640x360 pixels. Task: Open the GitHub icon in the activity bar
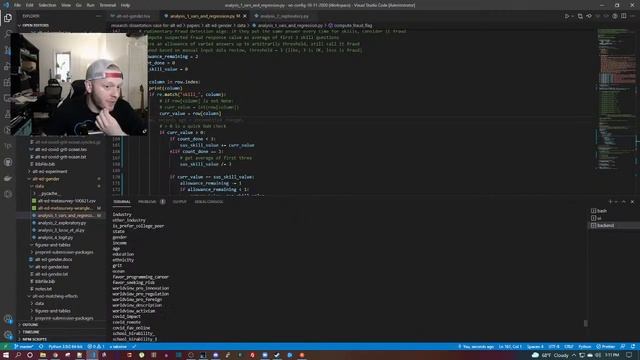(x=8, y=162)
